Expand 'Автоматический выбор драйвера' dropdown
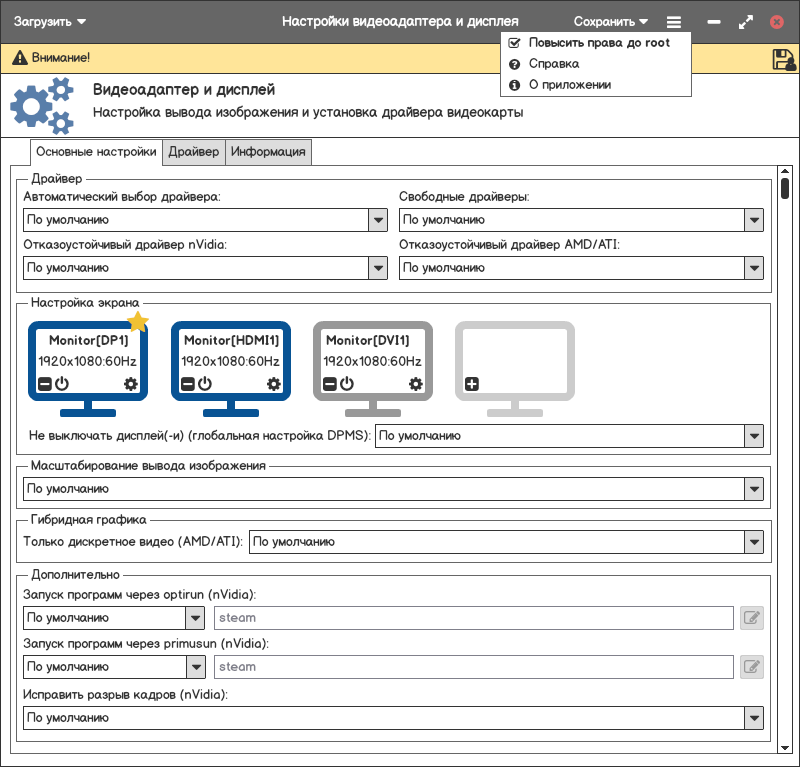Viewport: 800px width, 767px height. (x=378, y=220)
